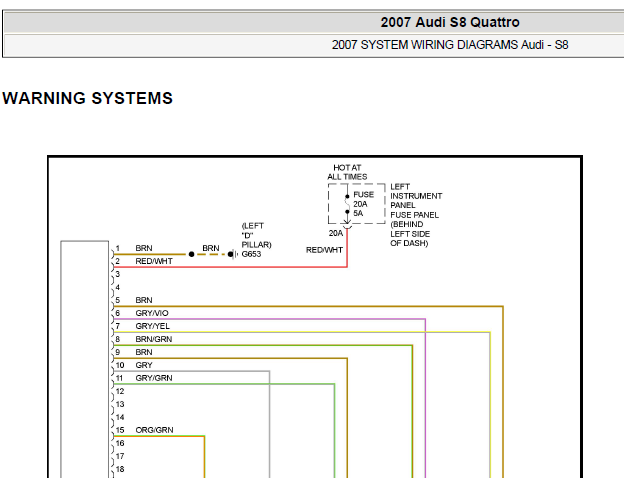Click the (LEFT "D" PILLAR) location label
The width and height of the screenshot is (624, 478).
[x=256, y=235]
